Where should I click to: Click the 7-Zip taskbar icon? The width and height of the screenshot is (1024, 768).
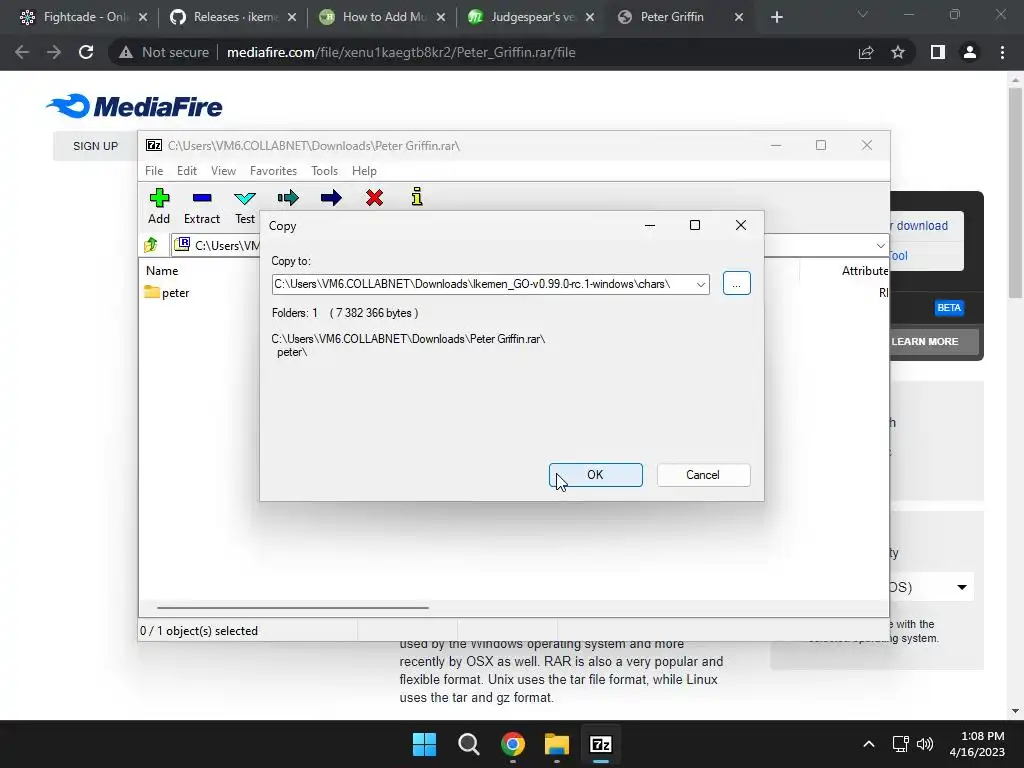601,744
